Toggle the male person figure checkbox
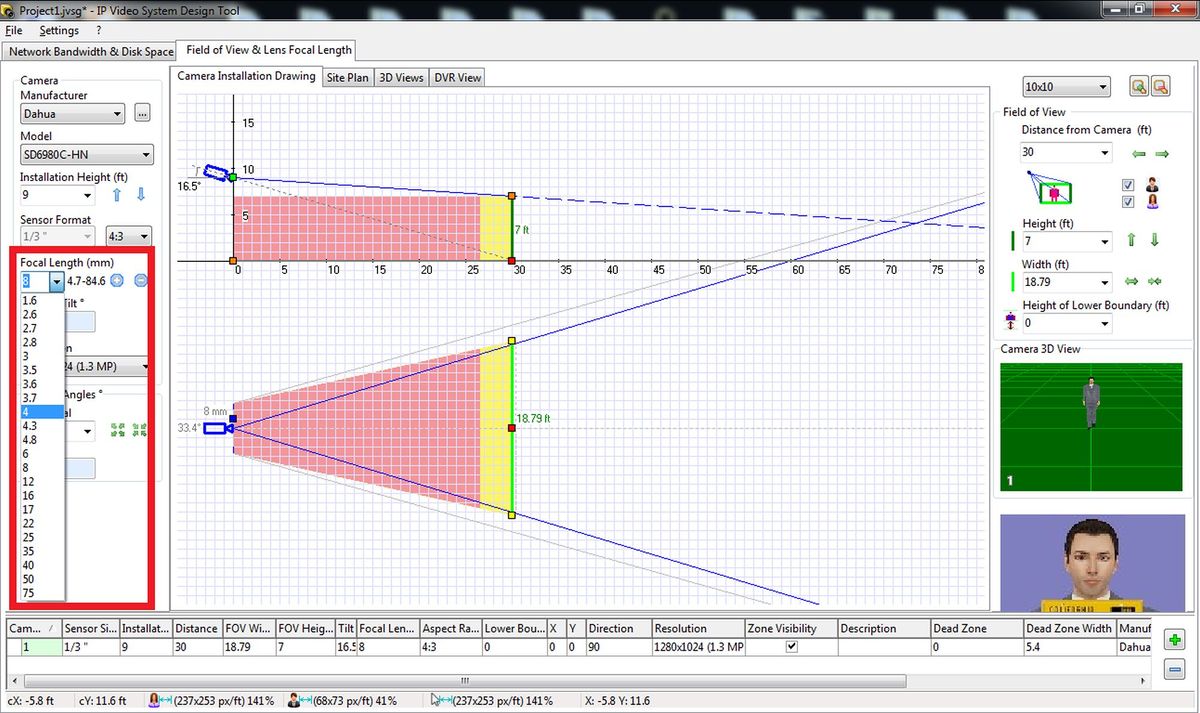Image resolution: width=1200 pixels, height=713 pixels. point(1128,185)
